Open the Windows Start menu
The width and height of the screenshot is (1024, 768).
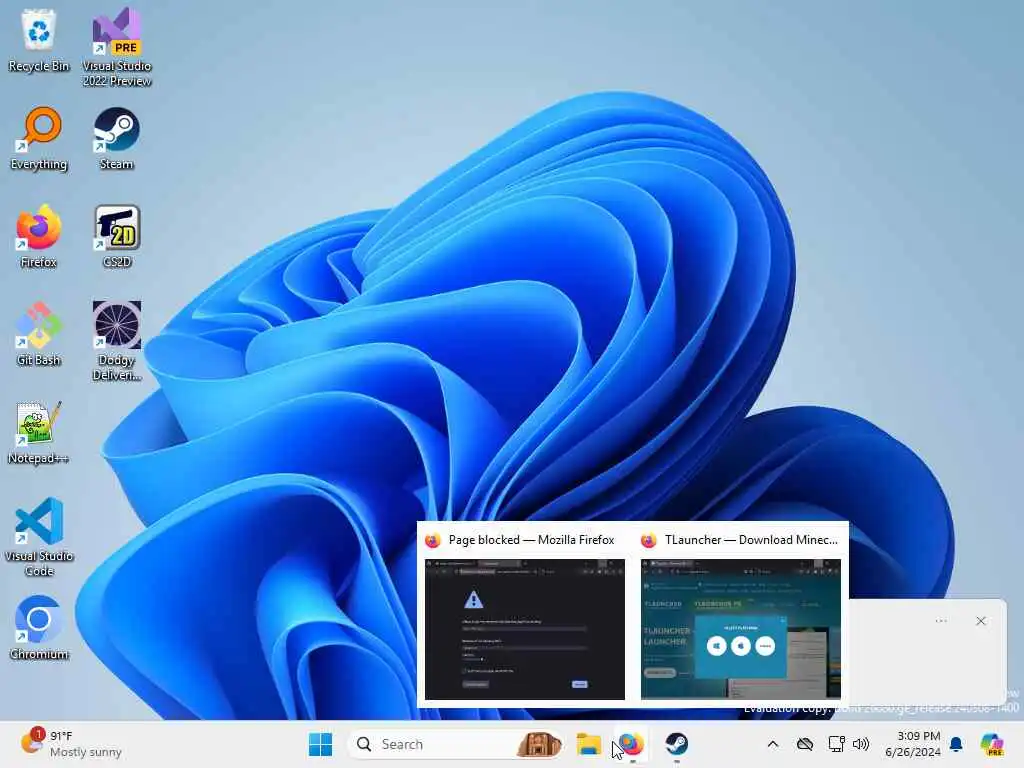pos(320,744)
